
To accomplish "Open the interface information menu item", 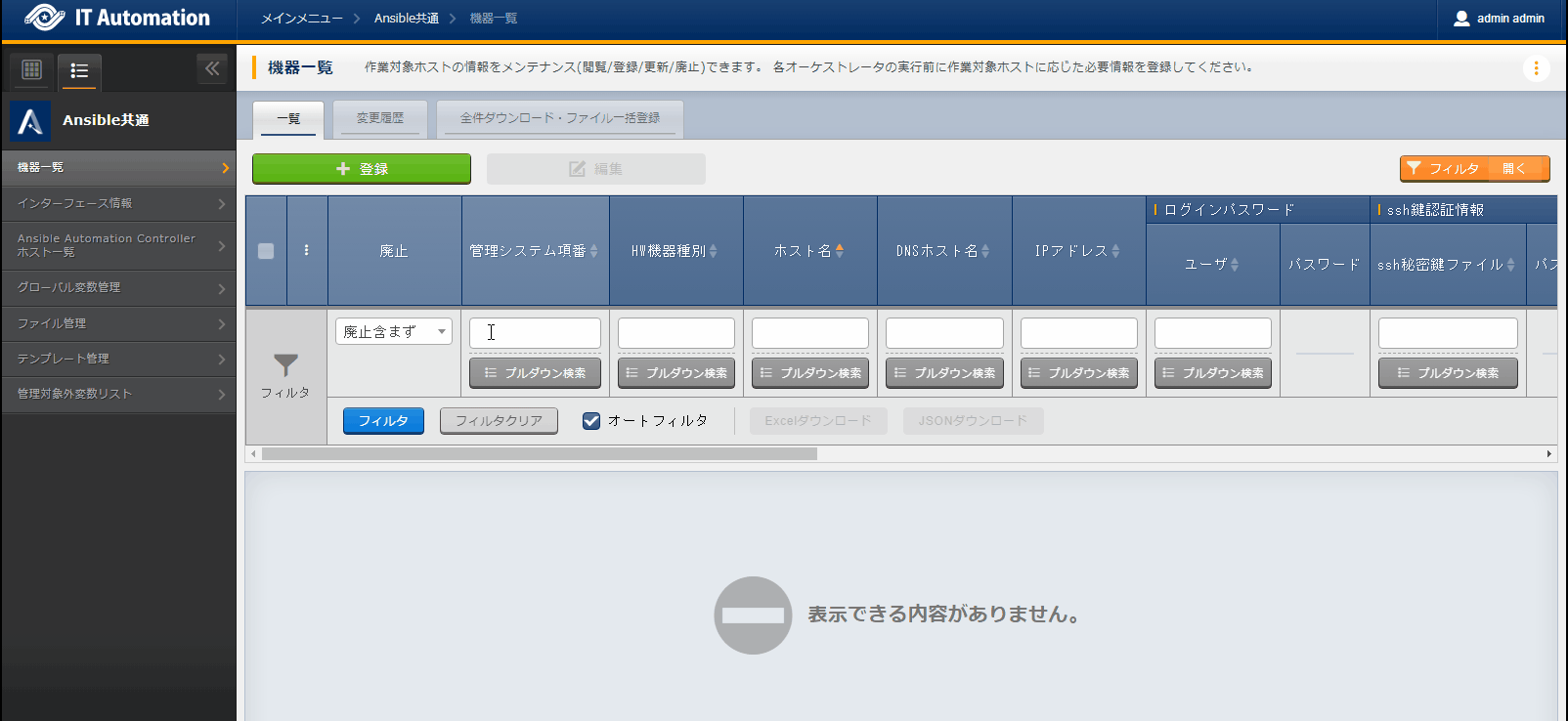I will click(x=118, y=203).
